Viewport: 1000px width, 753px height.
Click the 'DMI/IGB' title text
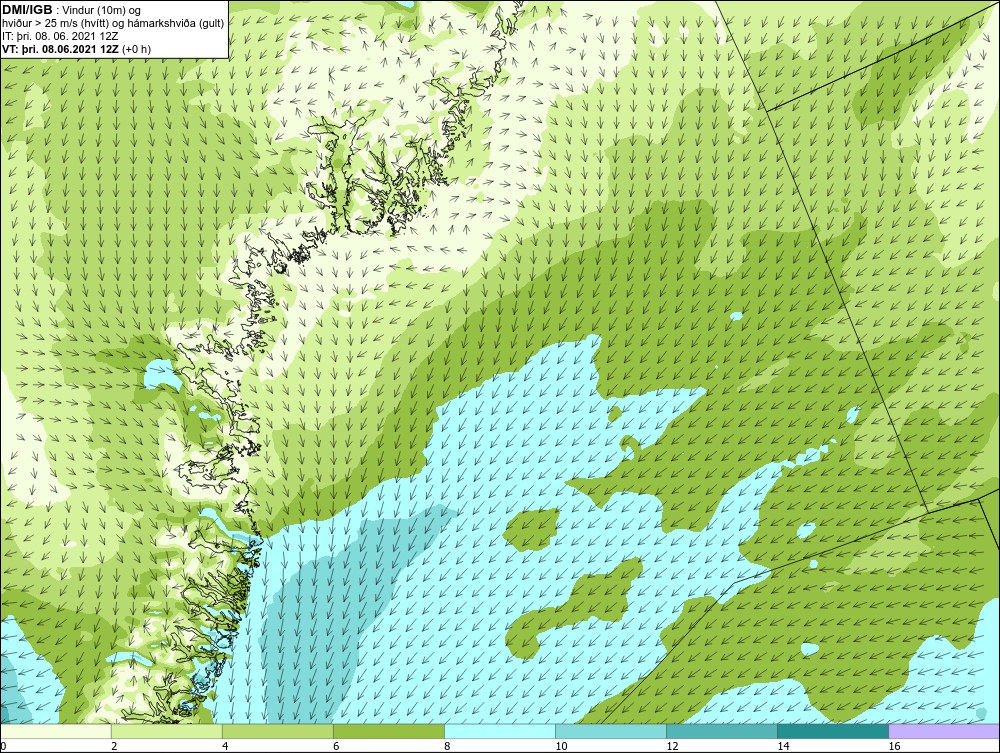tap(27, 10)
